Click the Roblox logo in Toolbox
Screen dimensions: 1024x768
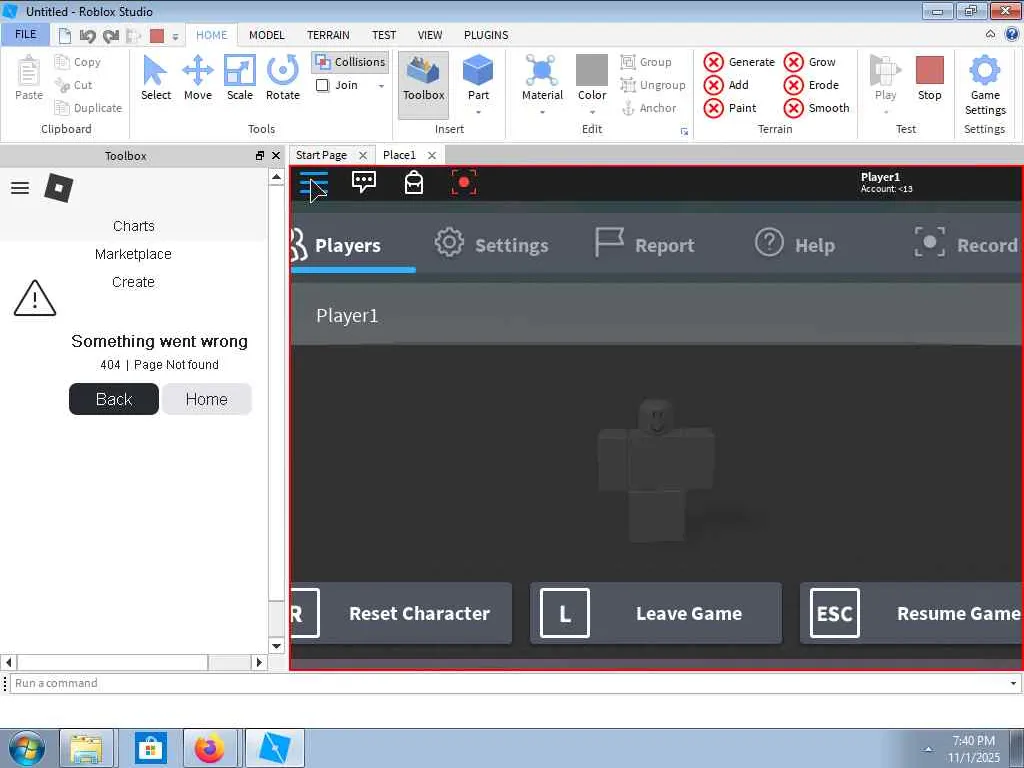(x=59, y=188)
